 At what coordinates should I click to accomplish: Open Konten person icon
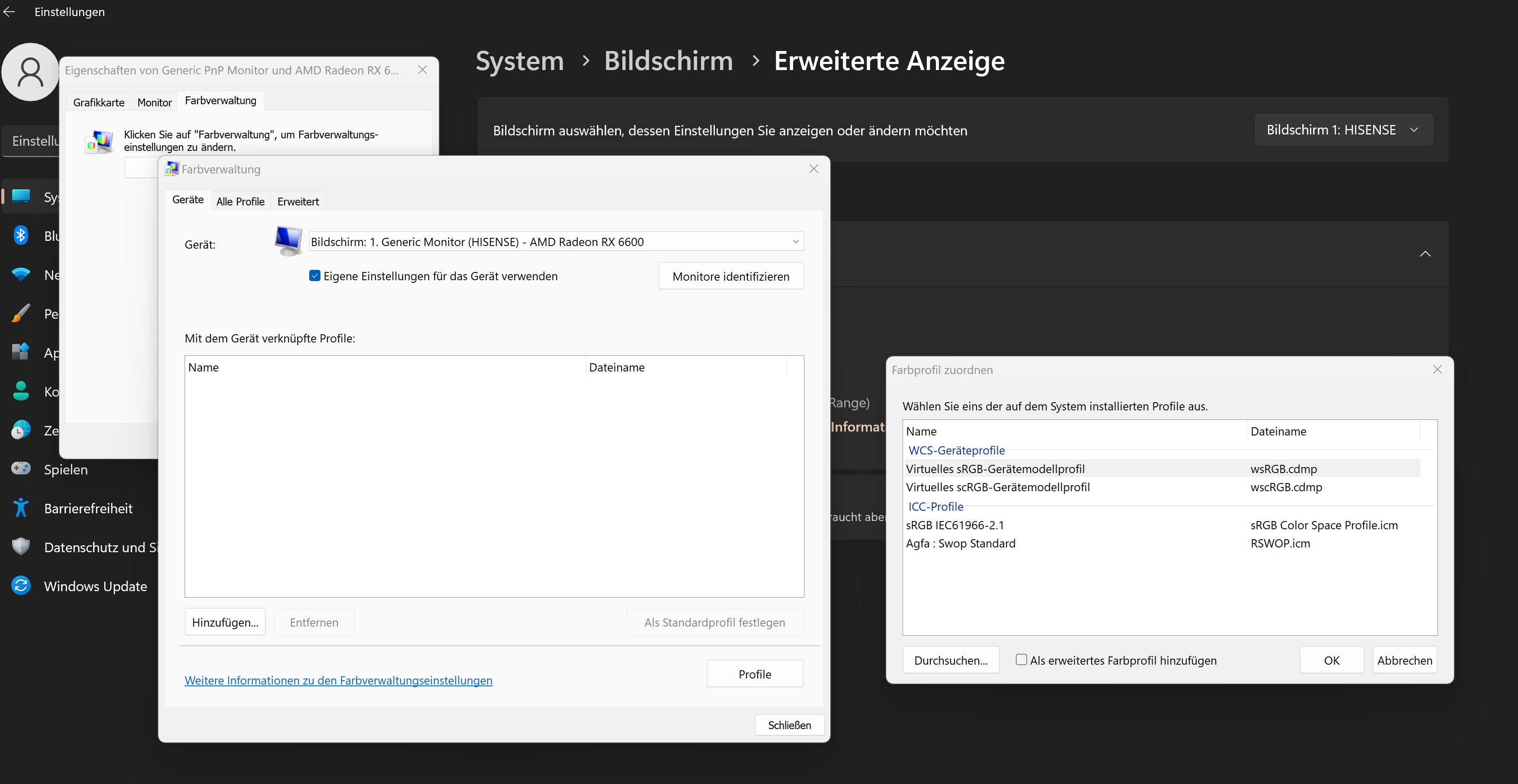coord(21,390)
